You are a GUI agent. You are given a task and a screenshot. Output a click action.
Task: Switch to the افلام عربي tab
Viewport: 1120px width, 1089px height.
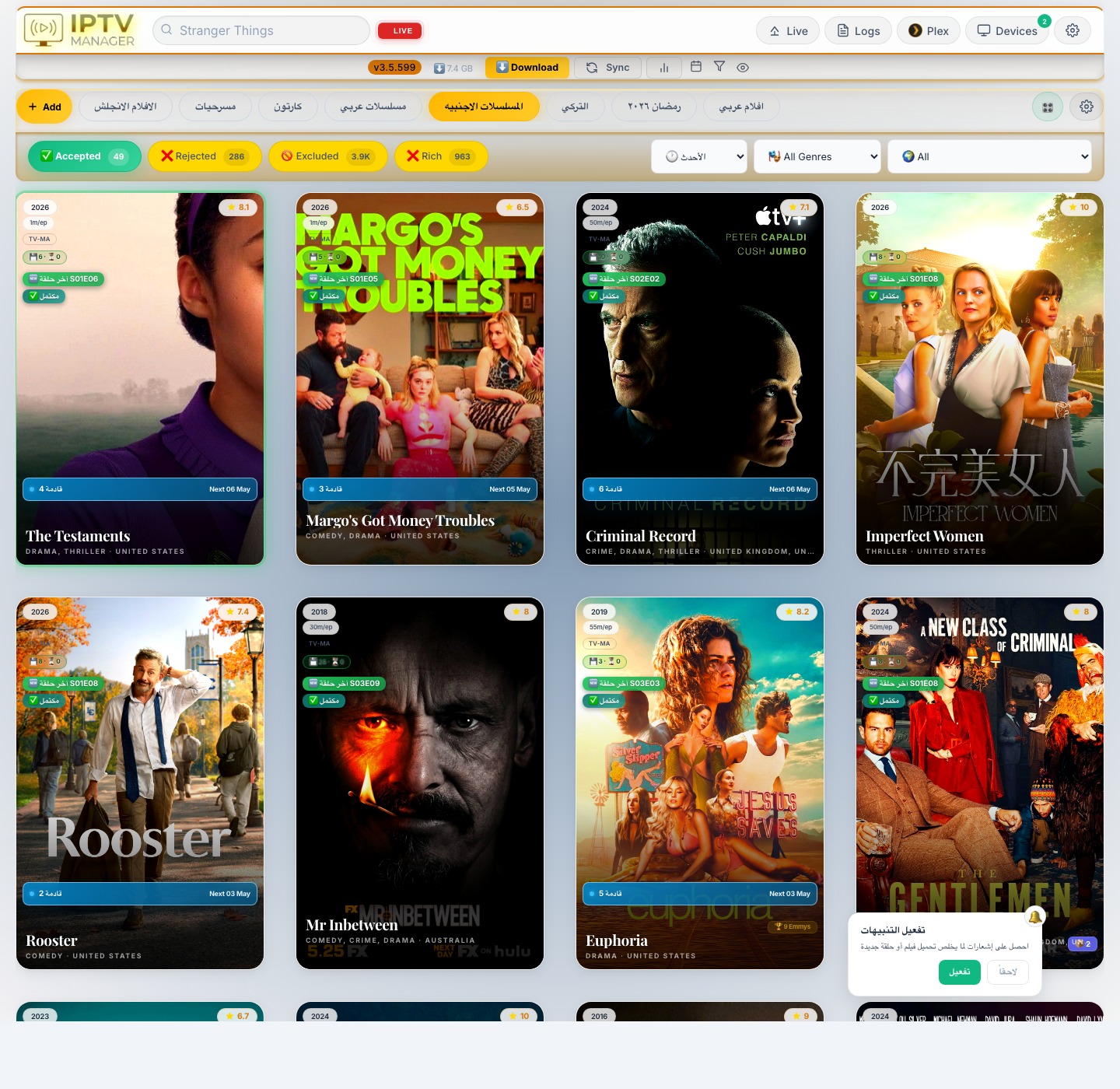coord(742,107)
